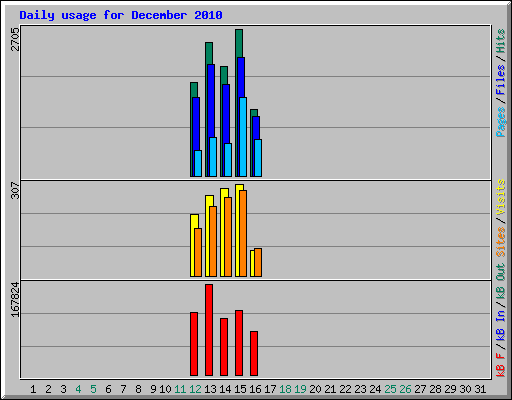Click day 1 on the x-axis
This screenshot has height=400, width=512.
tap(33, 389)
